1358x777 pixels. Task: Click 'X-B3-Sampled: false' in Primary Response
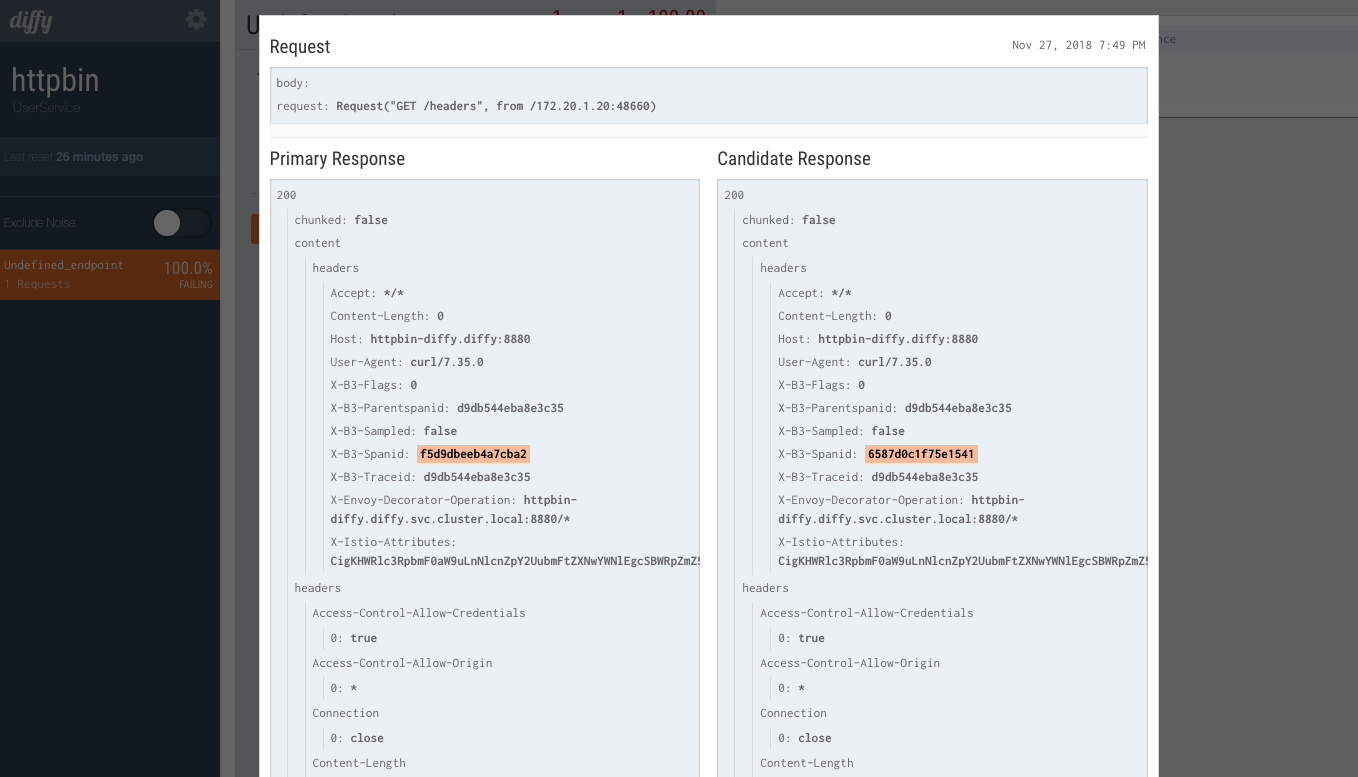pos(394,431)
